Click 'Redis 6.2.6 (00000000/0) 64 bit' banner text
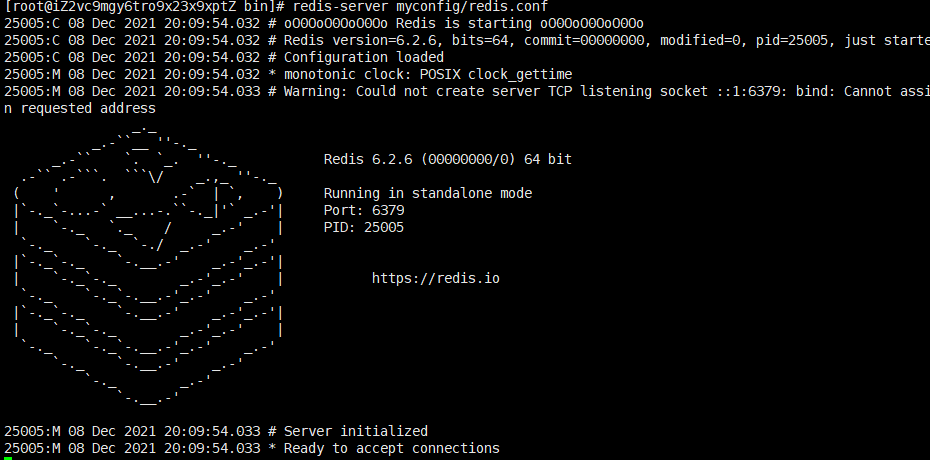This screenshot has width=930, height=460. [x=448, y=159]
